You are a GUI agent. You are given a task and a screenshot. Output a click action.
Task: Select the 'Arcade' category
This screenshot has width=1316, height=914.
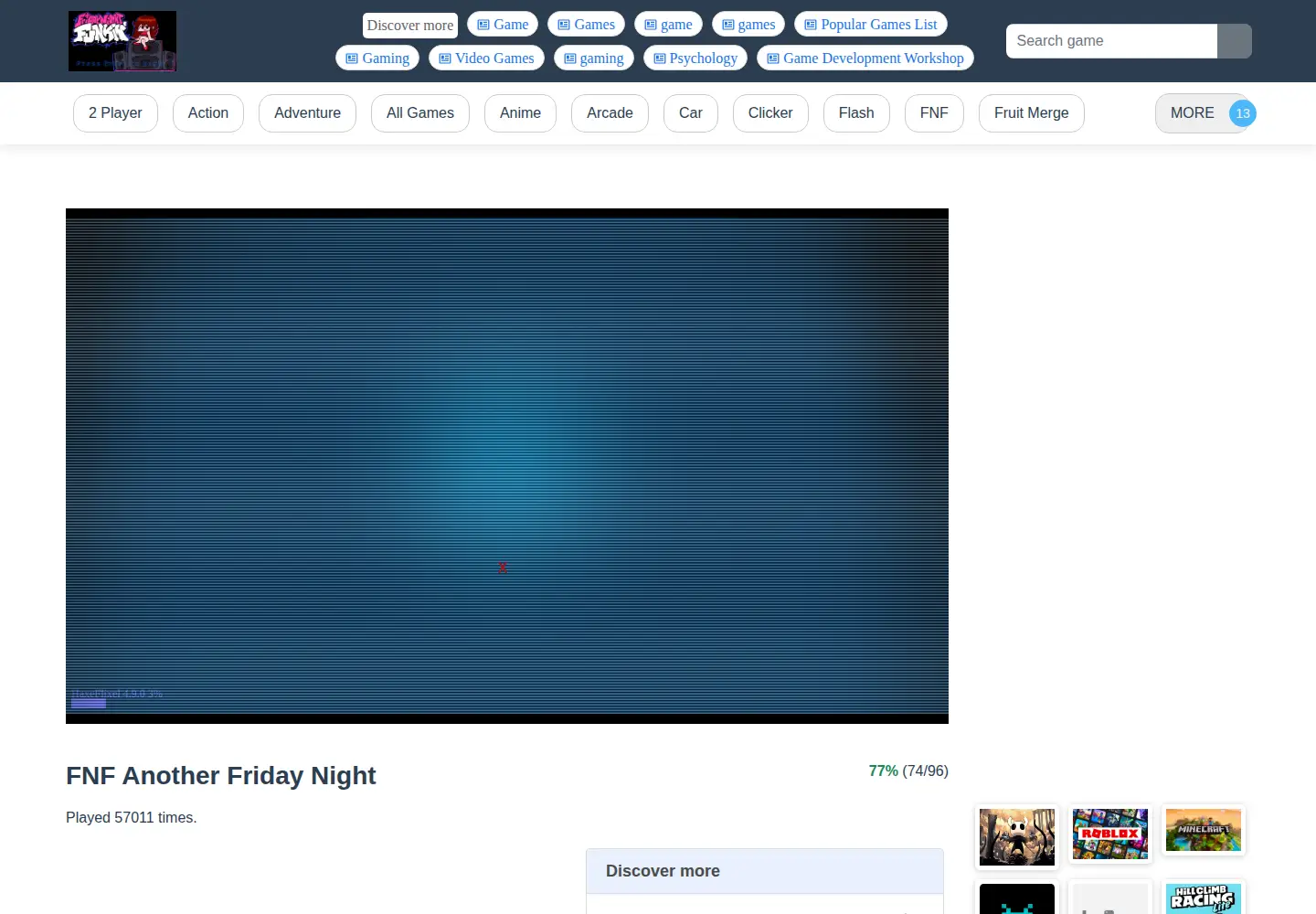610,113
